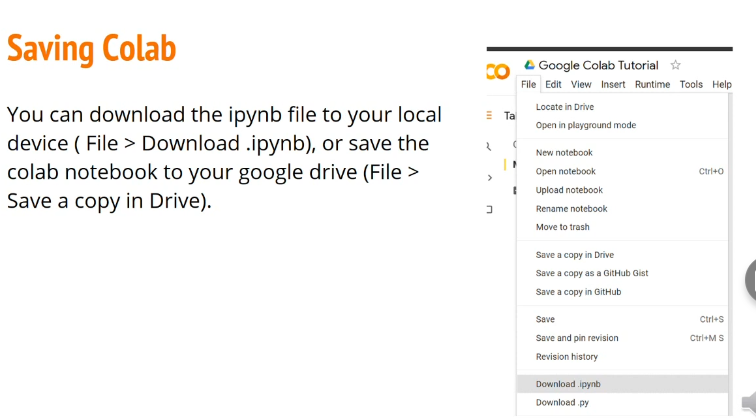This screenshot has width=756, height=418.
Task: Open the Help menu
Action: [722, 84]
